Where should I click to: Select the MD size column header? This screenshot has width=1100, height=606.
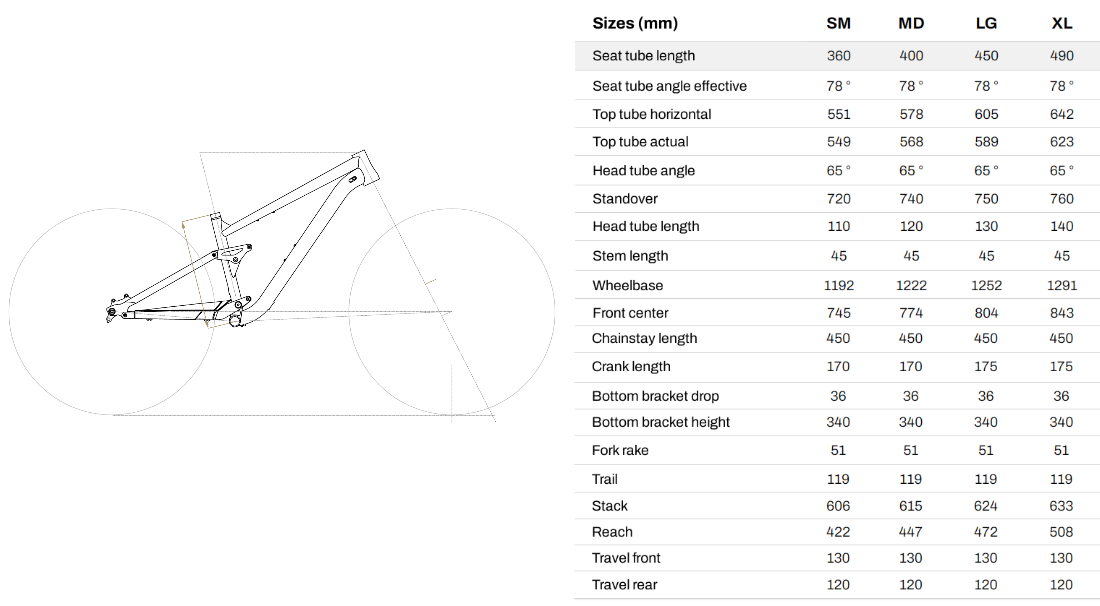pyautogui.click(x=911, y=23)
